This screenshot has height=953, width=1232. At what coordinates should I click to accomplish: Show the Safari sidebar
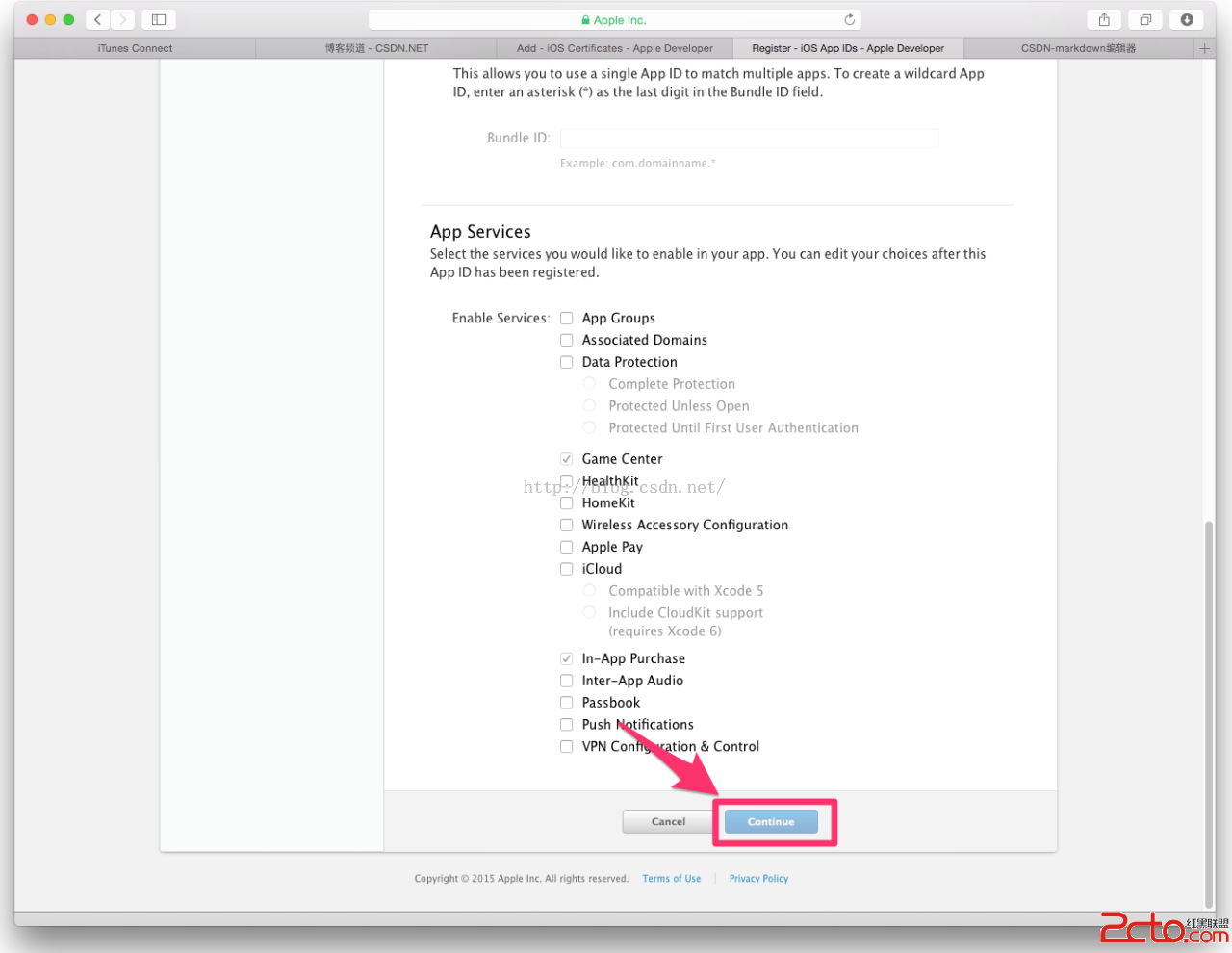159,19
